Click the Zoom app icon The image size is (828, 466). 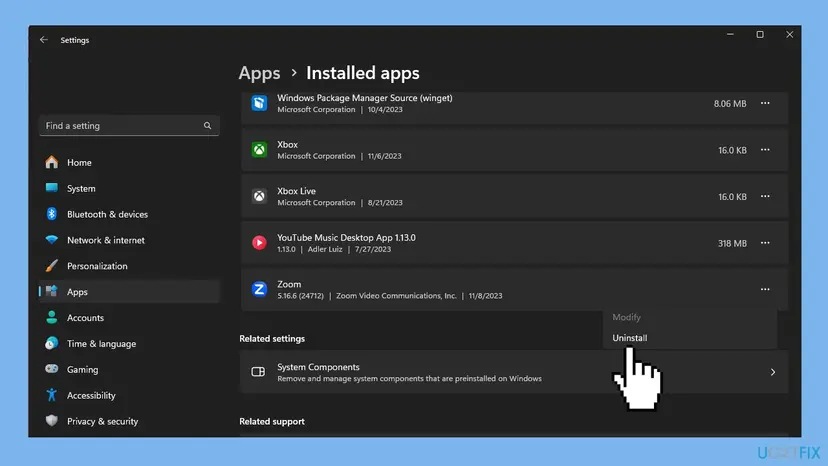point(259,289)
